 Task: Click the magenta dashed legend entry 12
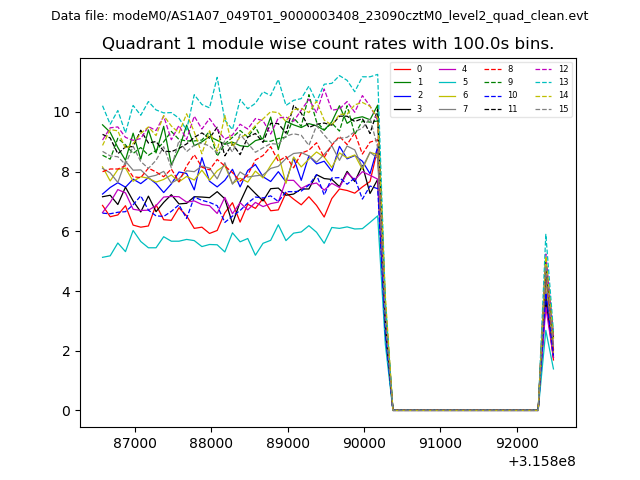pyautogui.click(x=543, y=69)
